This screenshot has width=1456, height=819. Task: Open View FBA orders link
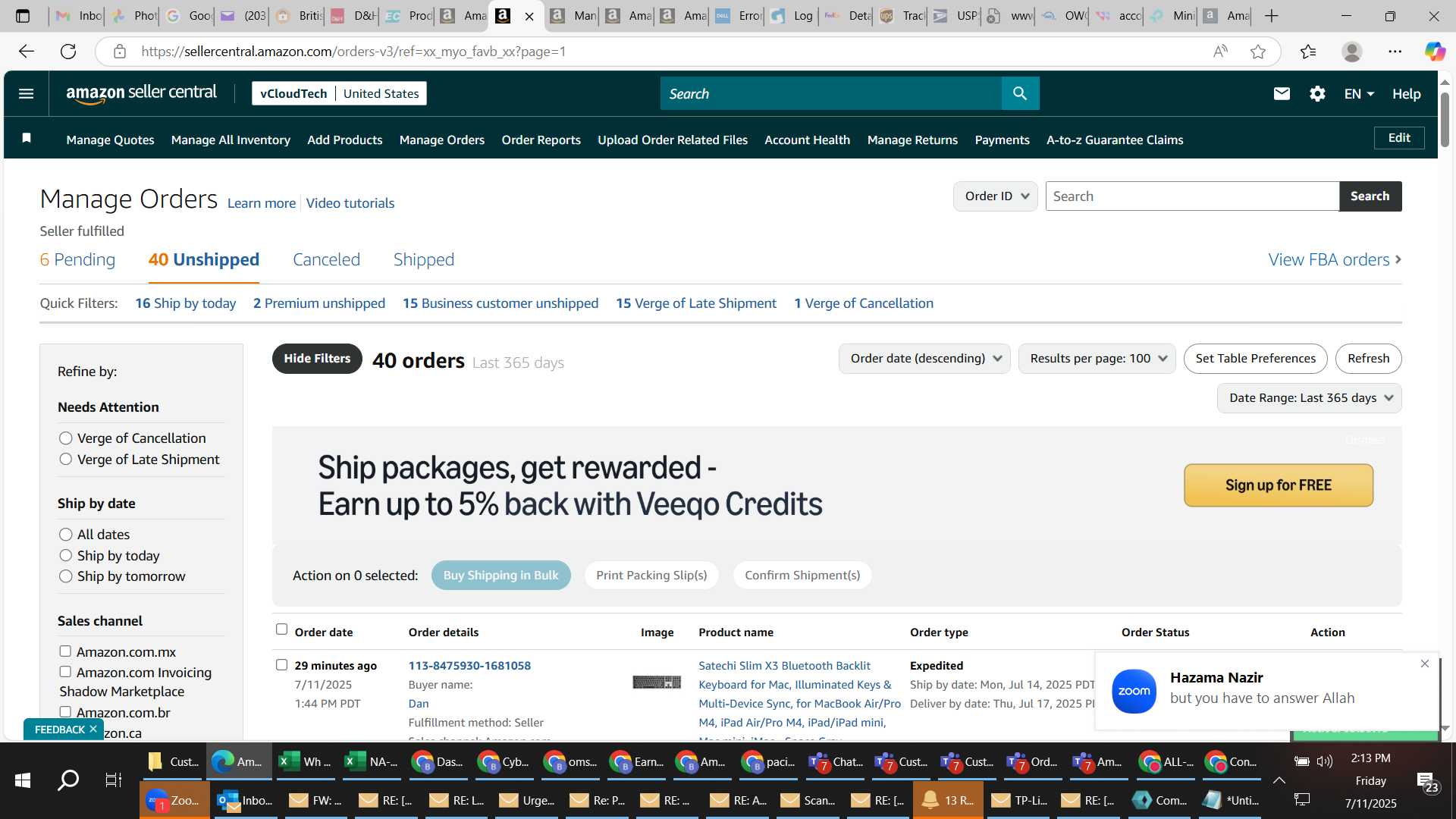pos(1334,259)
